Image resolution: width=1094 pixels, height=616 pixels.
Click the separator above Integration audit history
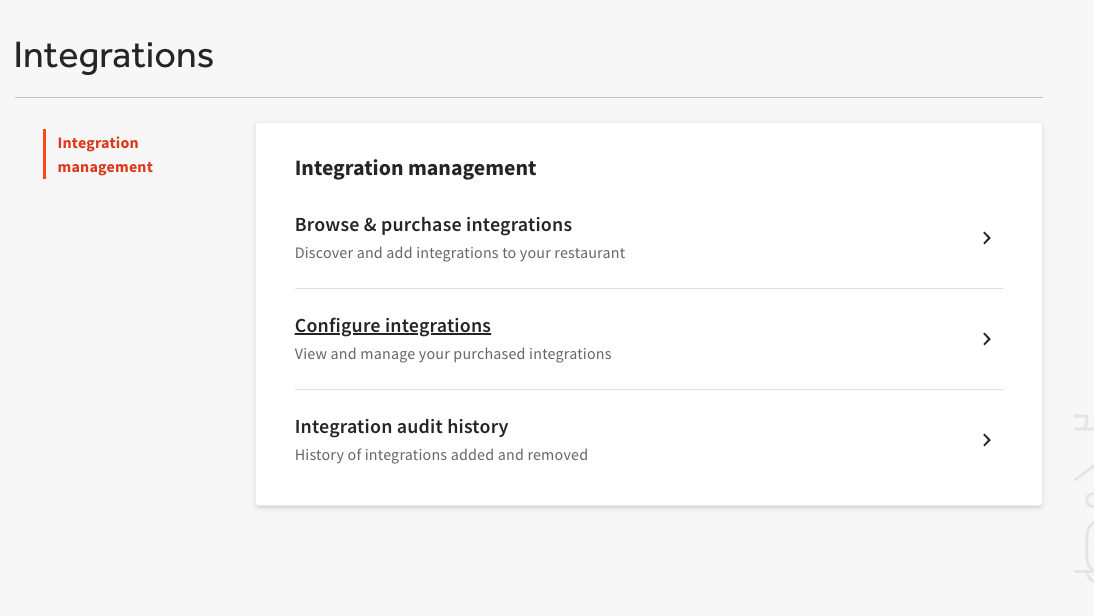pos(648,390)
